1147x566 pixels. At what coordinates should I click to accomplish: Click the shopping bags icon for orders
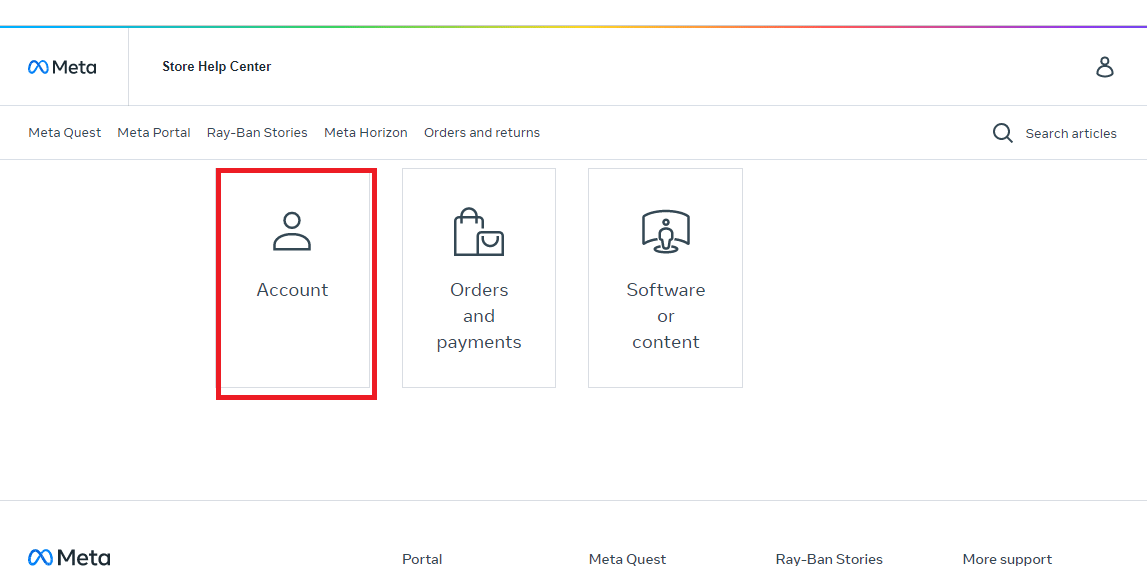pyautogui.click(x=478, y=232)
